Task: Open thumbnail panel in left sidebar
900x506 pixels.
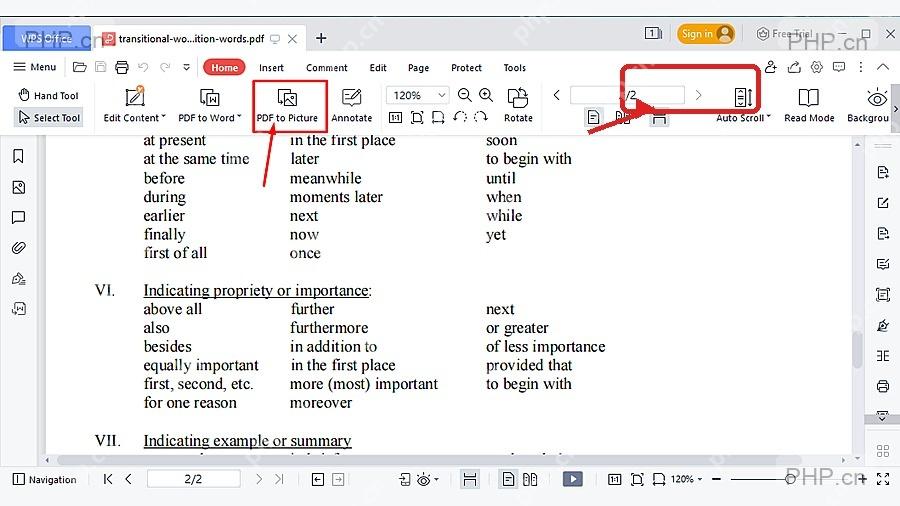Action: [x=18, y=188]
